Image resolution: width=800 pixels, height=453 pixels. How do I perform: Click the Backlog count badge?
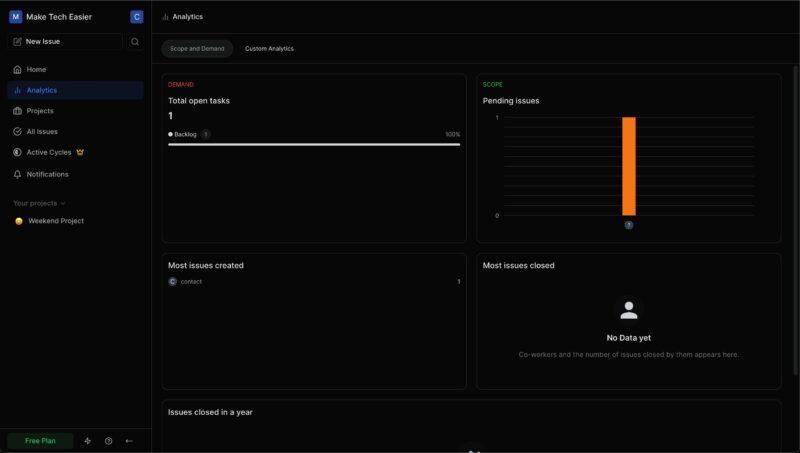click(206, 134)
